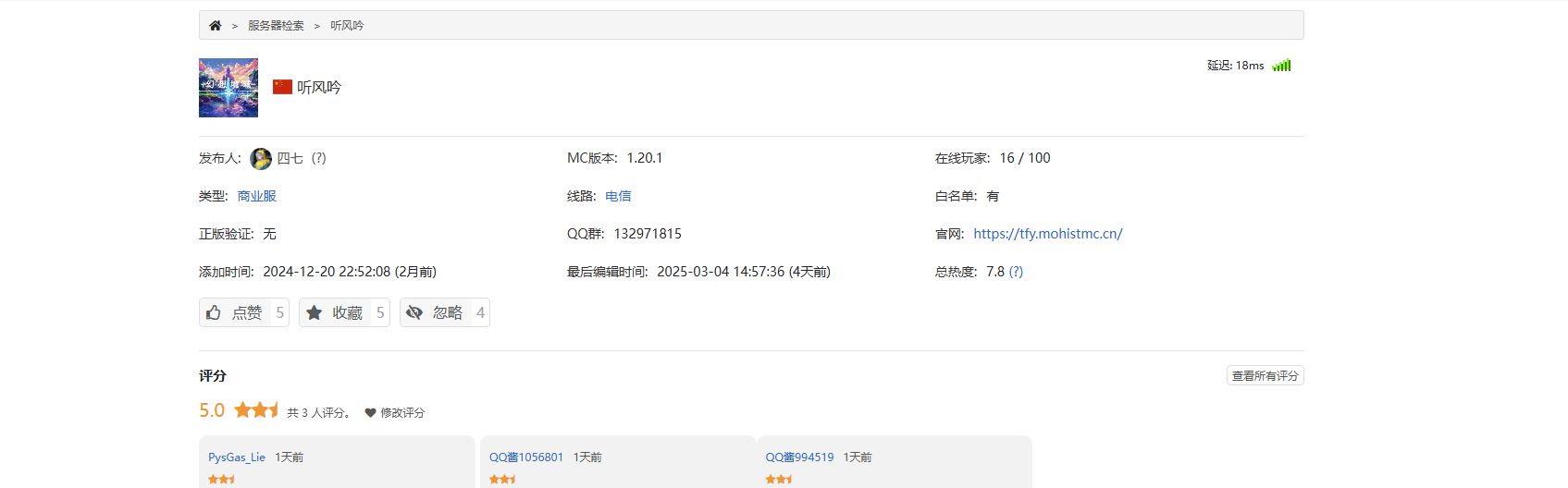Open reviewer QQ酱1056801 profile
The height and width of the screenshot is (488, 1568).
click(x=525, y=457)
